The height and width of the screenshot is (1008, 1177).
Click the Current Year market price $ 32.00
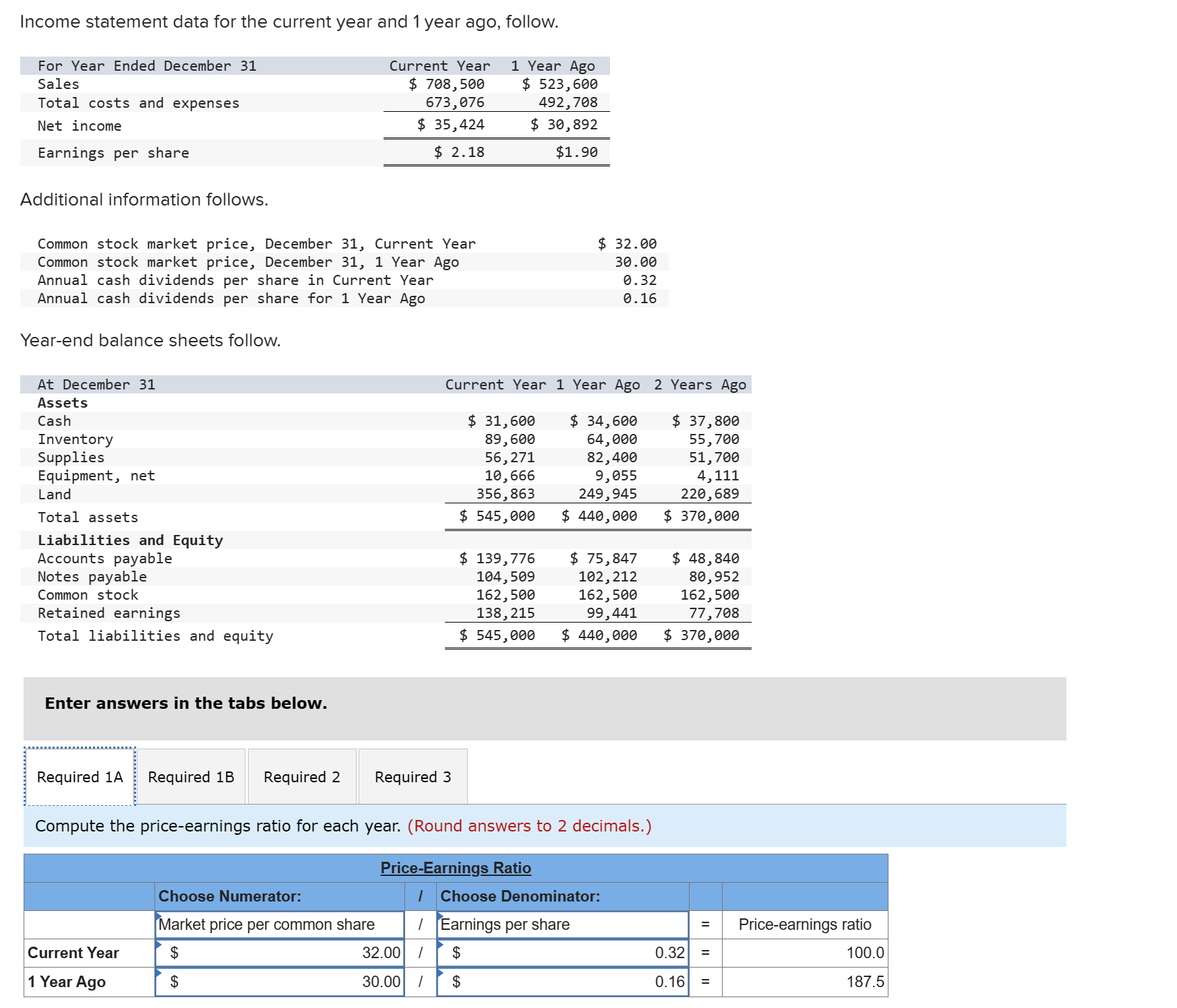627,244
